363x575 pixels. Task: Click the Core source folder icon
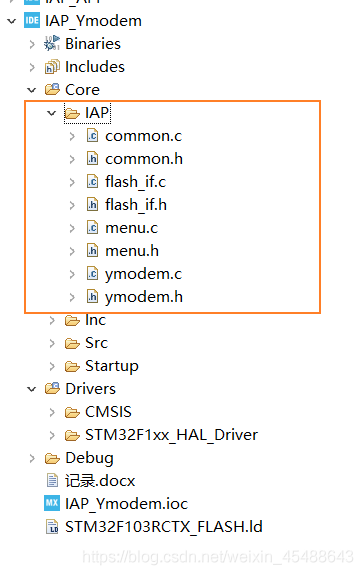(52, 89)
